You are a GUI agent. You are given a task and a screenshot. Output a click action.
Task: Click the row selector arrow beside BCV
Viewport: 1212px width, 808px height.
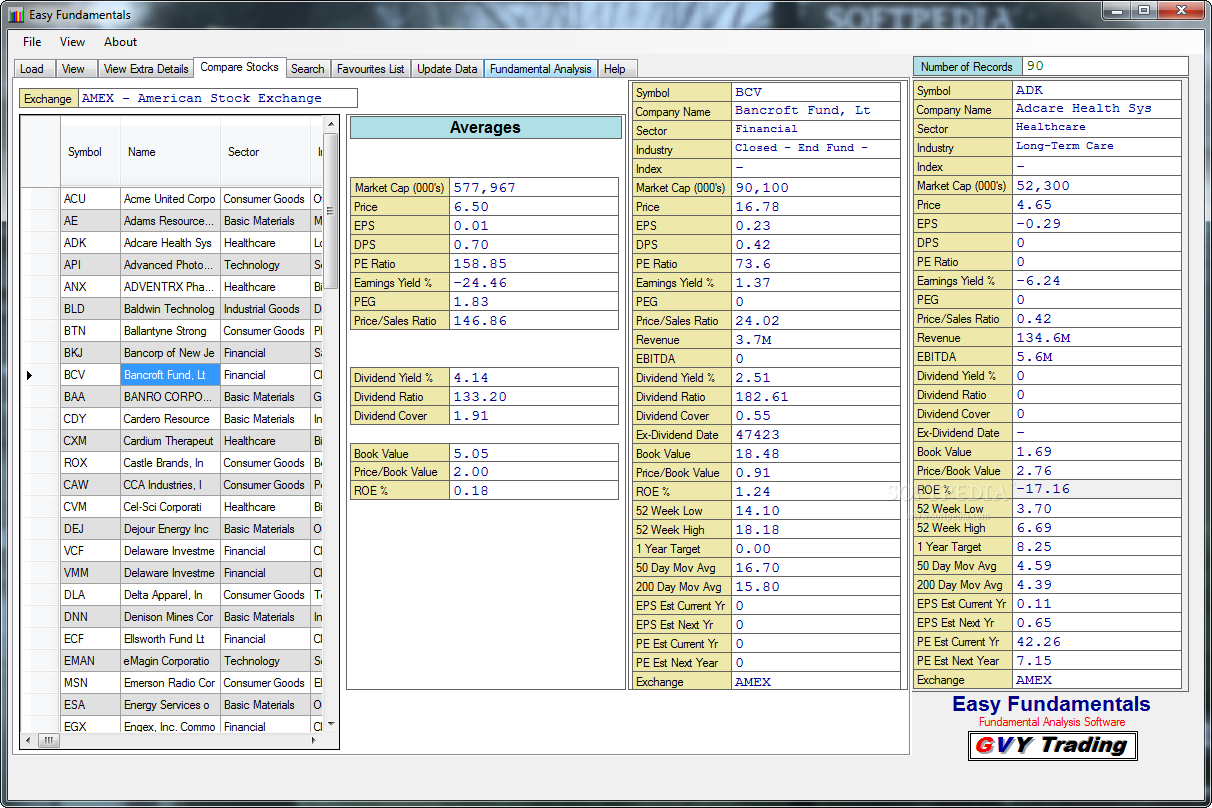click(30, 375)
